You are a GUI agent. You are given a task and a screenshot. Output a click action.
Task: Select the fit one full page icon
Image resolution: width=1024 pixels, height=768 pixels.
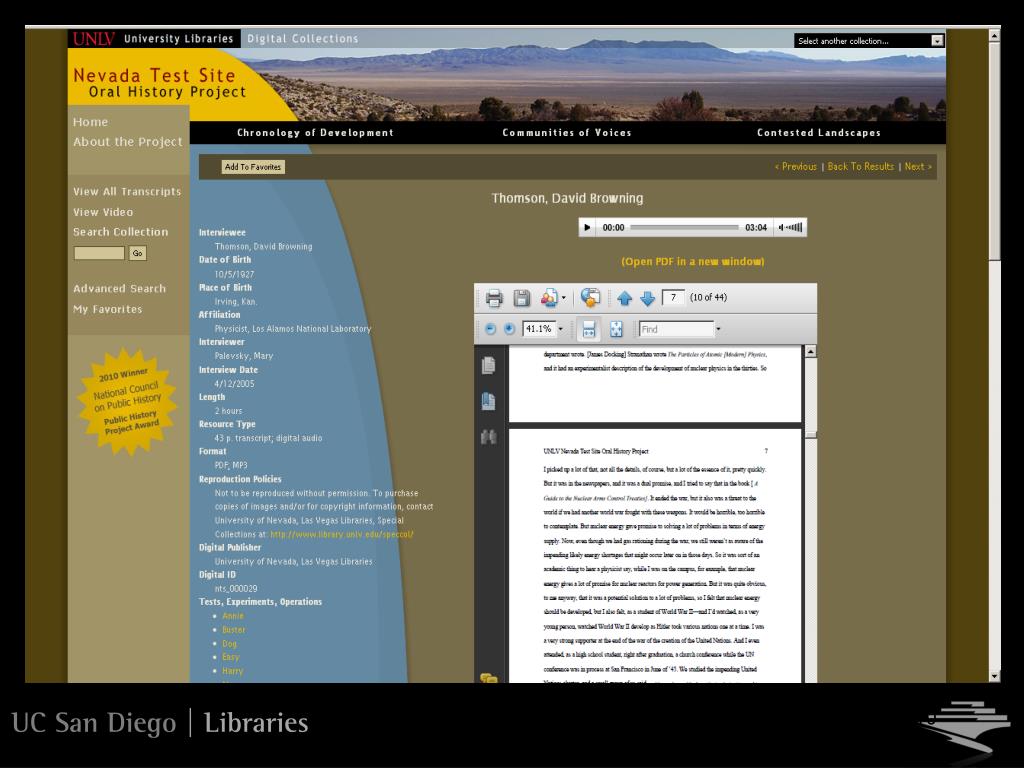tap(616, 328)
